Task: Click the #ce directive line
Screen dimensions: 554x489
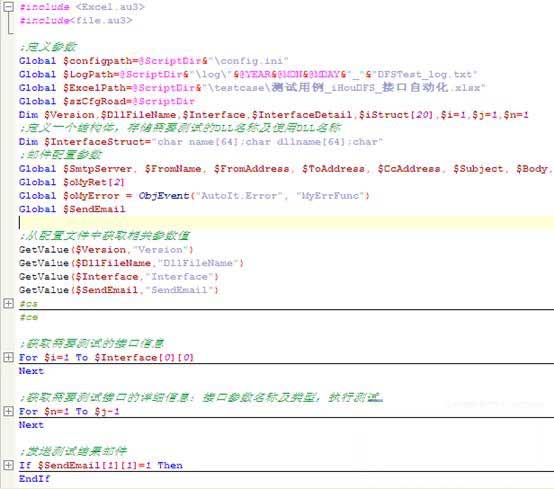Action: coord(28,317)
